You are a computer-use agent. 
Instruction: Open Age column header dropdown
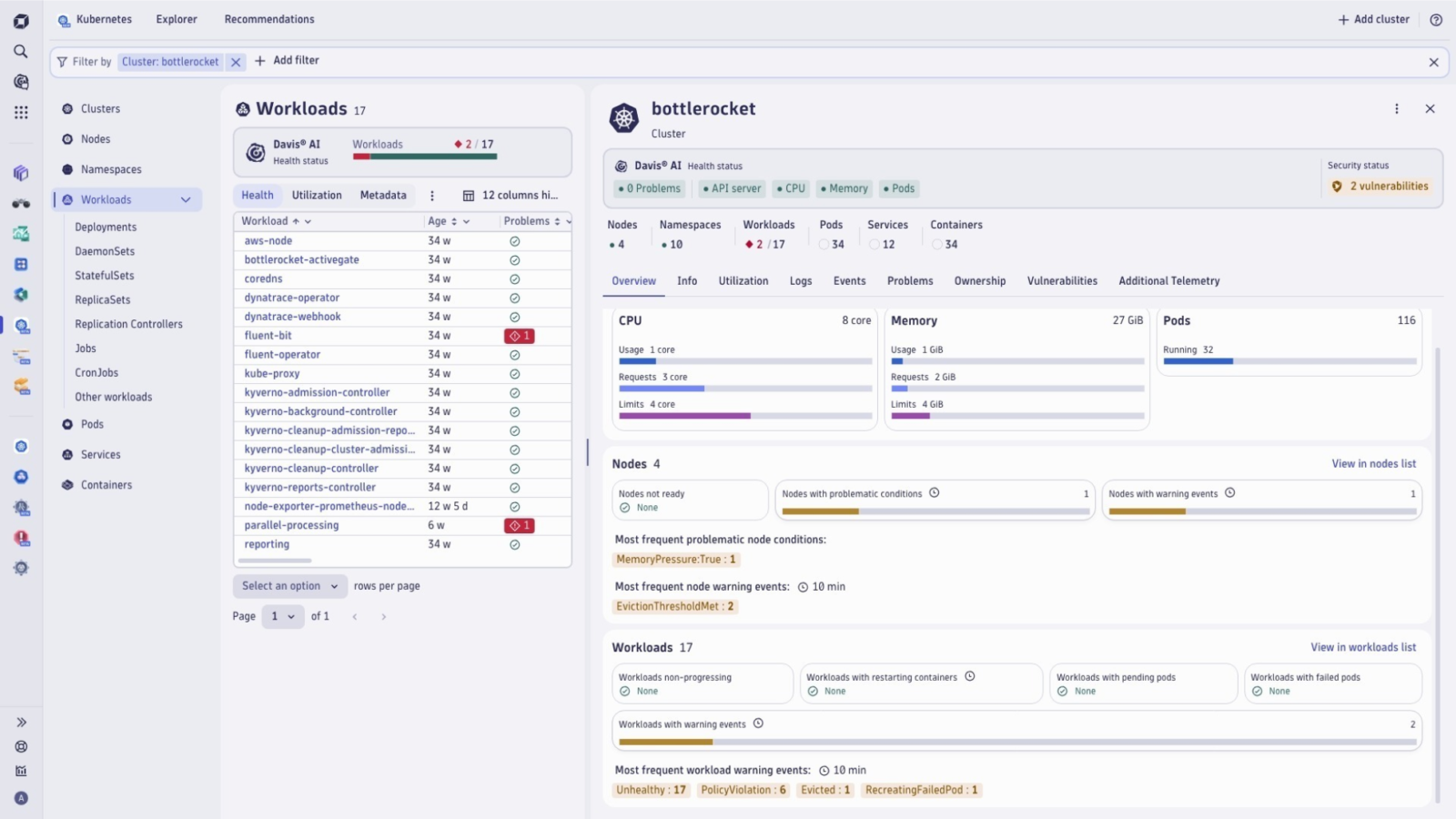[x=466, y=221]
